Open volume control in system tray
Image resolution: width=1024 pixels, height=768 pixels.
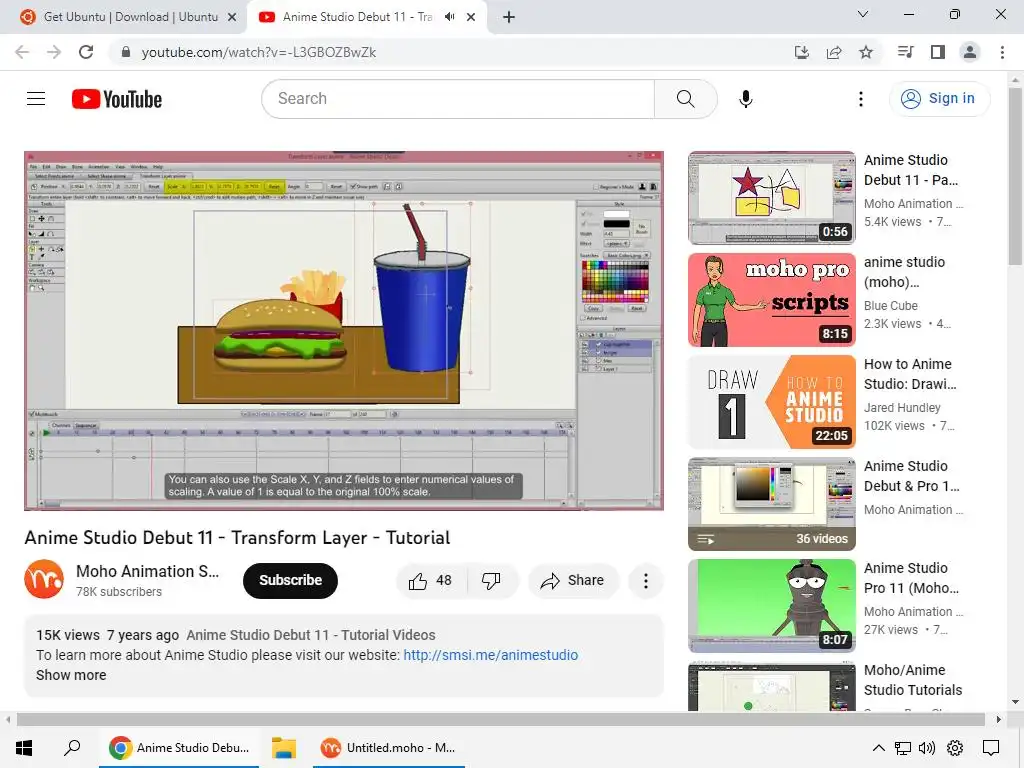tap(927, 748)
